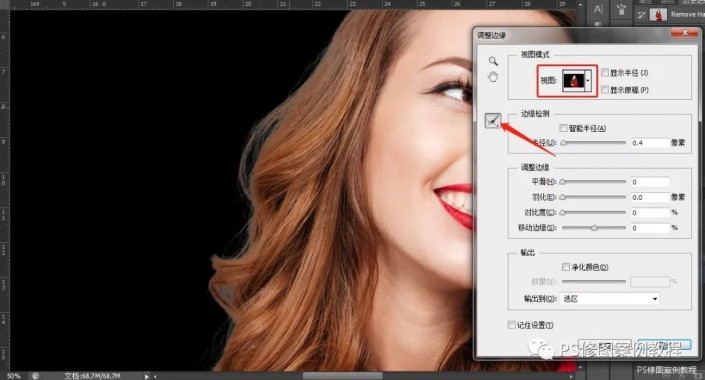This screenshot has width=705, height=380.
Task: Click the history brush source icon beside Remove Ha
Action: click(641, 15)
